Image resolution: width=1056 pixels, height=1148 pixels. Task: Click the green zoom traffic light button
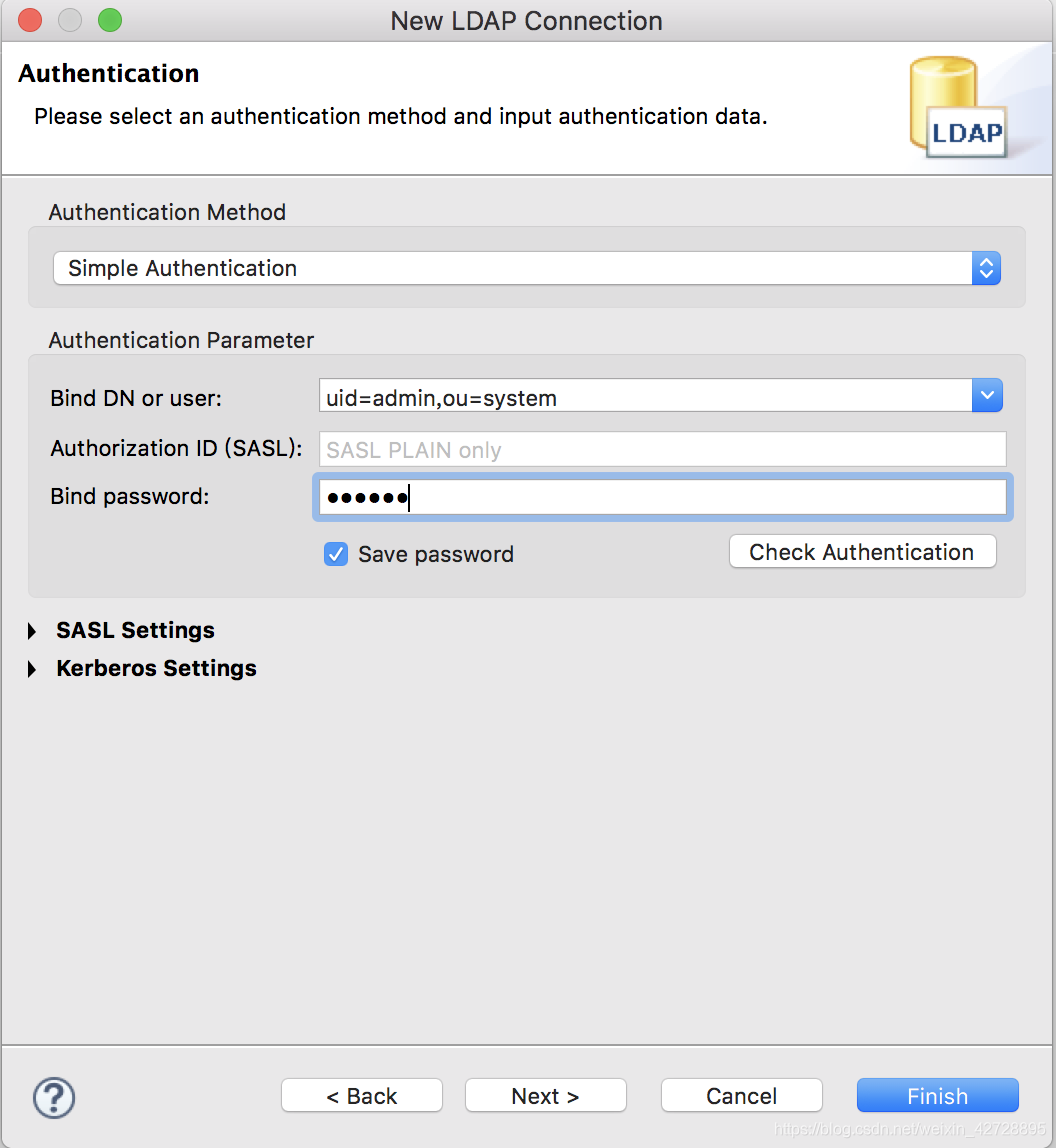[x=110, y=19]
